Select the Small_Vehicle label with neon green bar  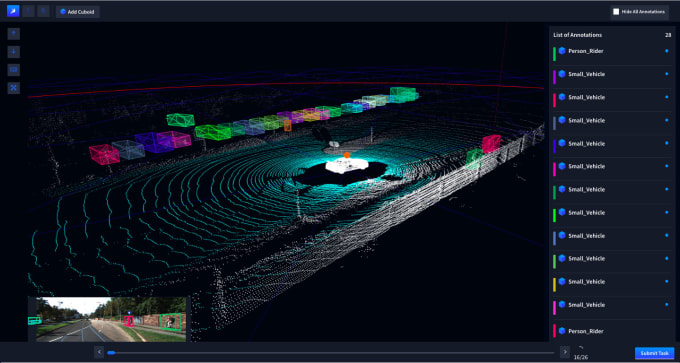(586, 213)
